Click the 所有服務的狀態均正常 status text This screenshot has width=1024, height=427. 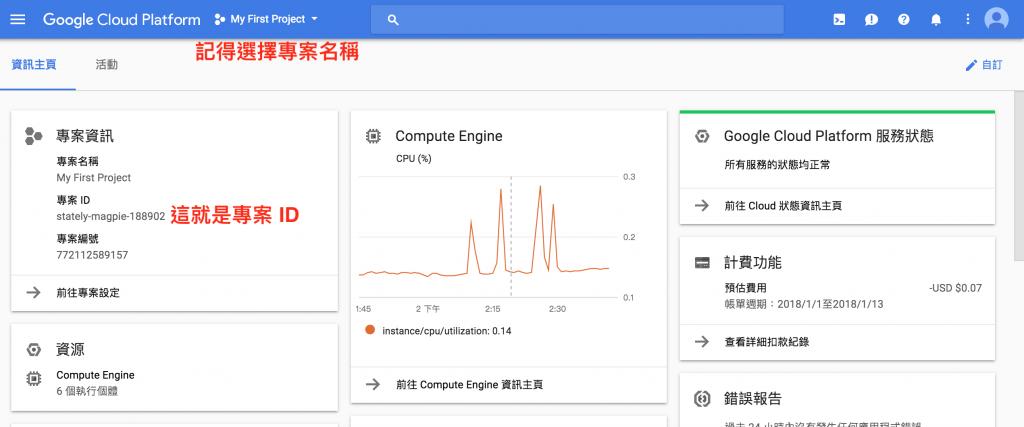coord(777,165)
